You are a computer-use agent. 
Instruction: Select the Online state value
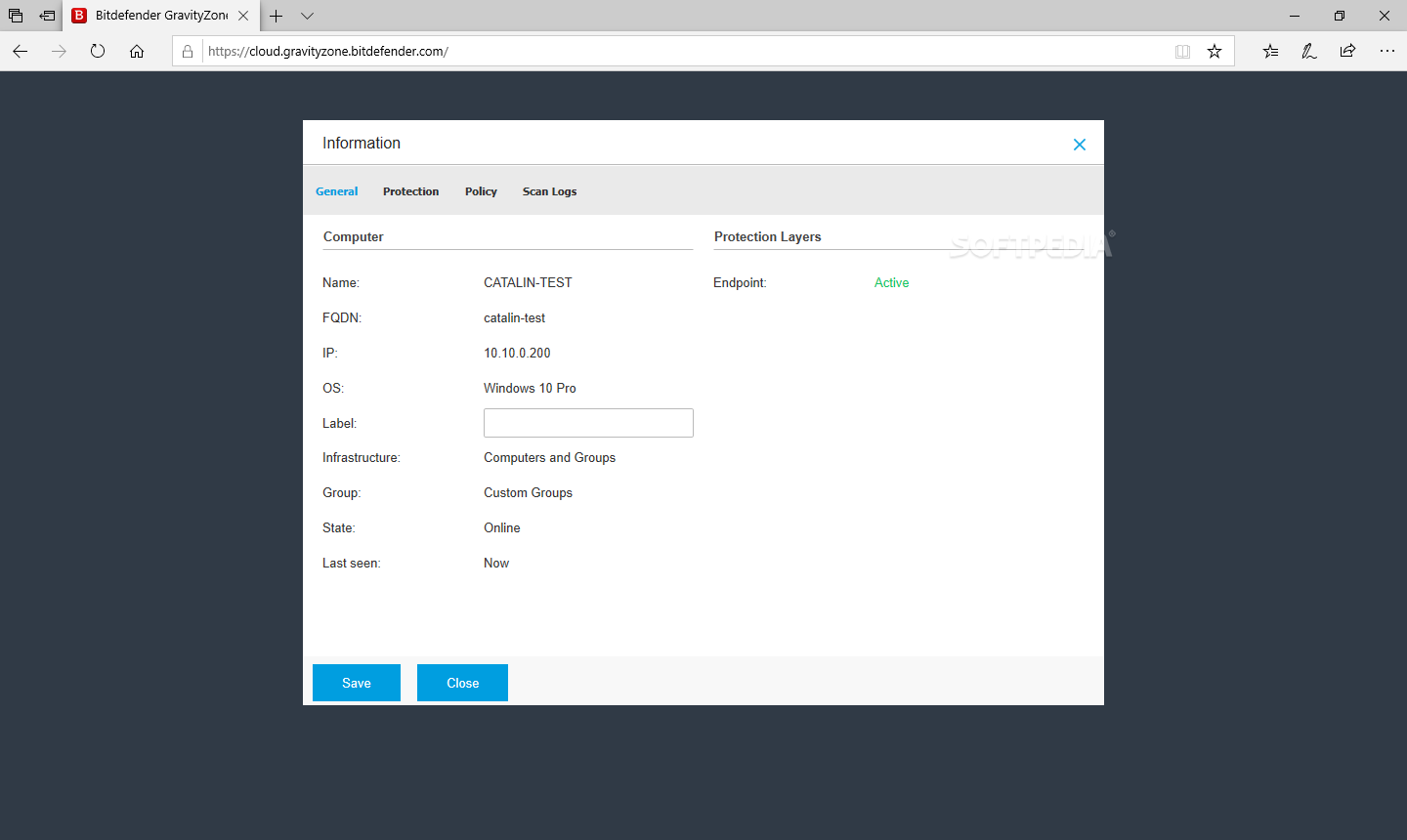(501, 527)
